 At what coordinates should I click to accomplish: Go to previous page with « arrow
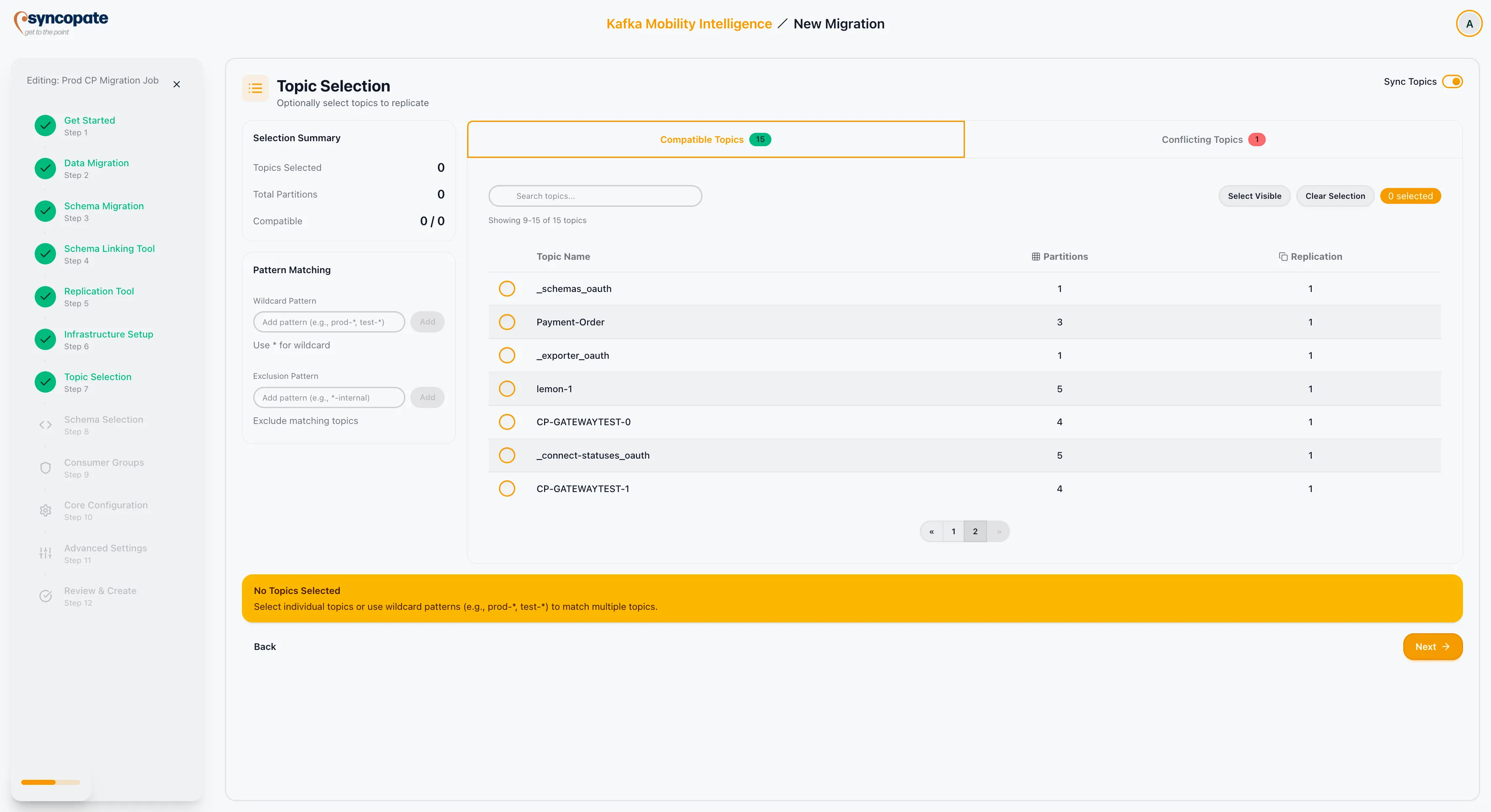coord(931,531)
